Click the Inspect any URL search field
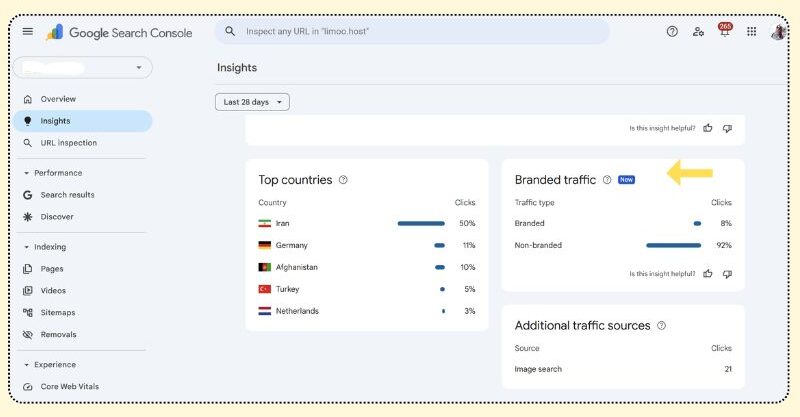The width and height of the screenshot is (800, 417). [412, 32]
